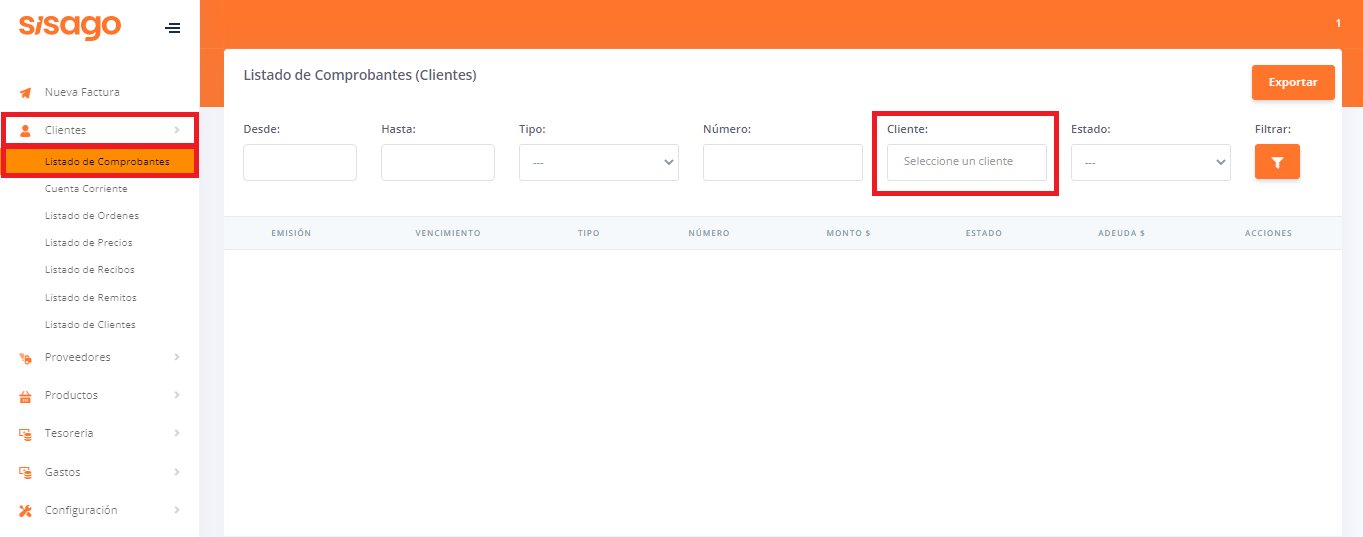This screenshot has height=537, width=1363.
Task: Click the Tesoreria coins icon
Action: point(26,434)
